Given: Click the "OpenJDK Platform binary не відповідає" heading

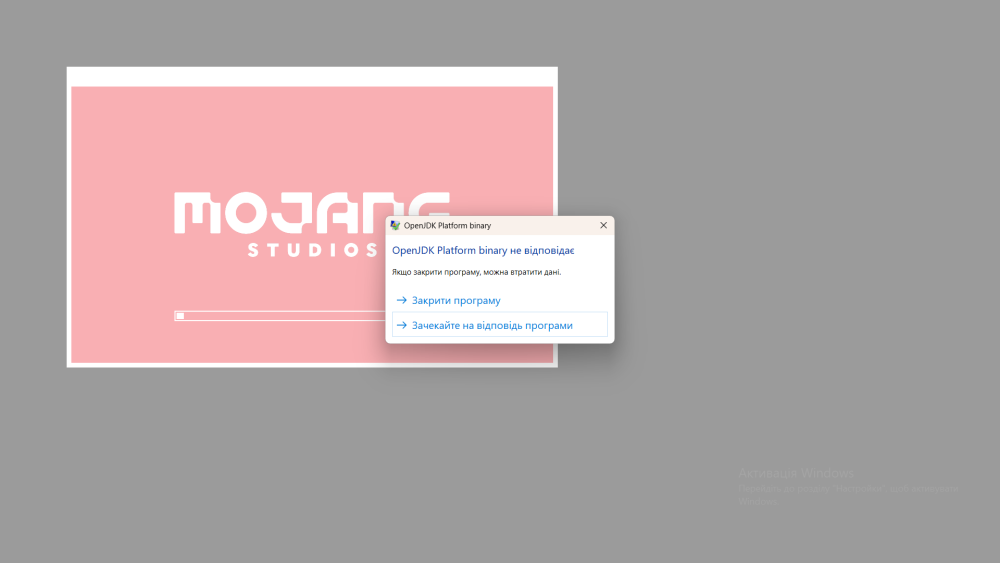Looking at the screenshot, I should [483, 251].
